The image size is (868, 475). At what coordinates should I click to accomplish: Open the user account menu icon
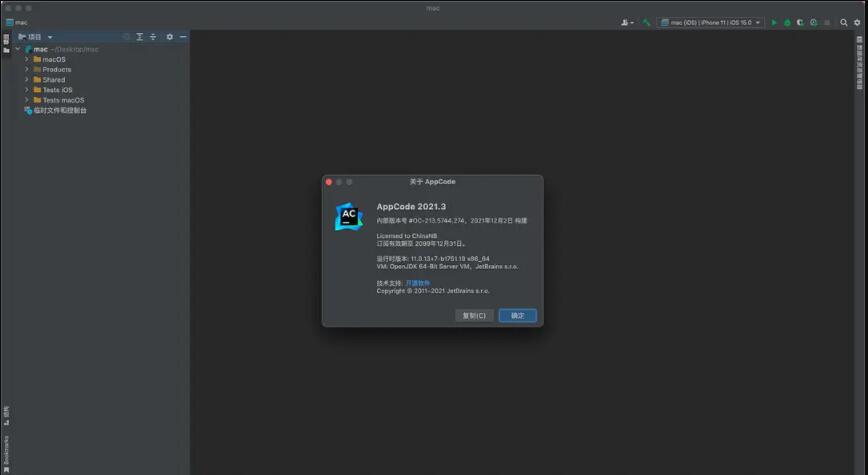click(x=627, y=23)
